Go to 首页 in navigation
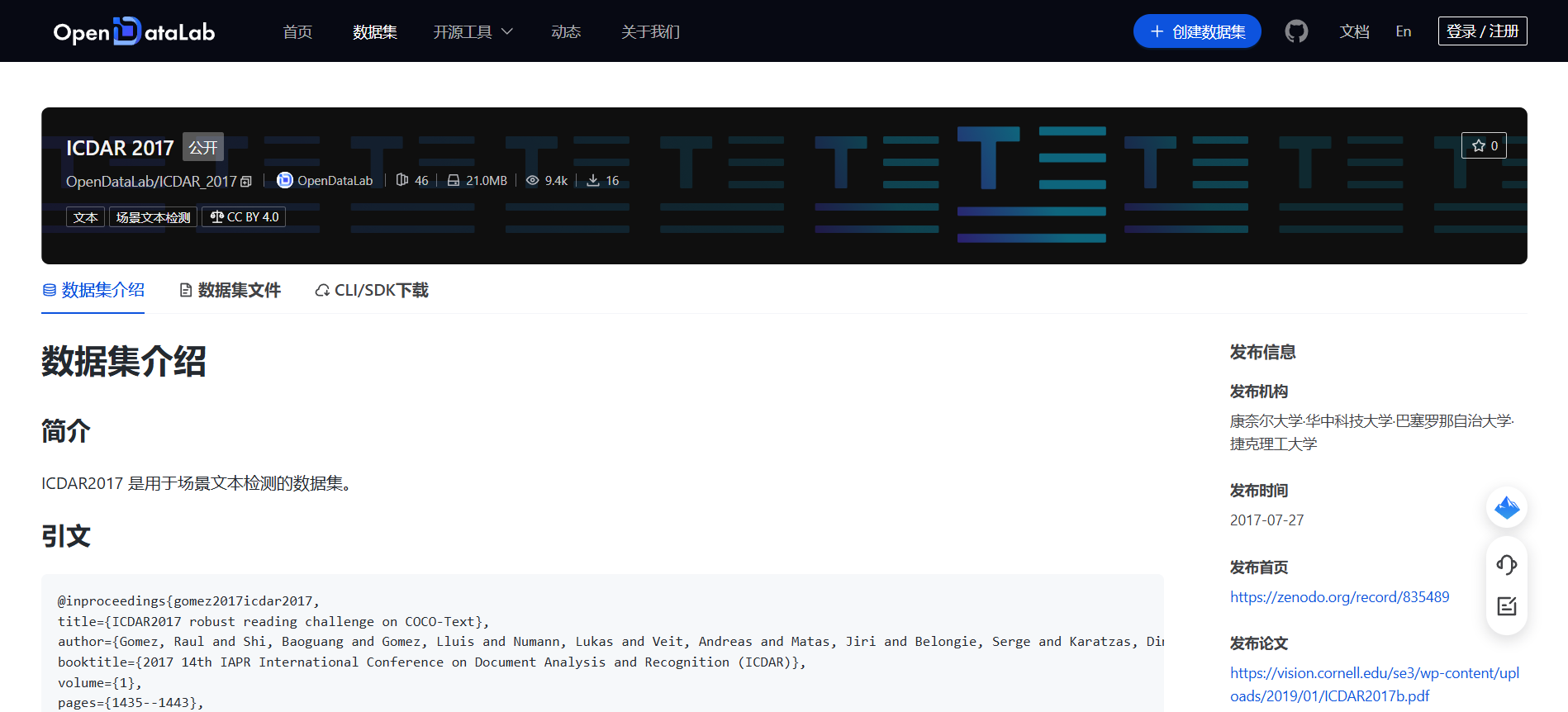This screenshot has height=712, width=1568. pyautogui.click(x=297, y=31)
